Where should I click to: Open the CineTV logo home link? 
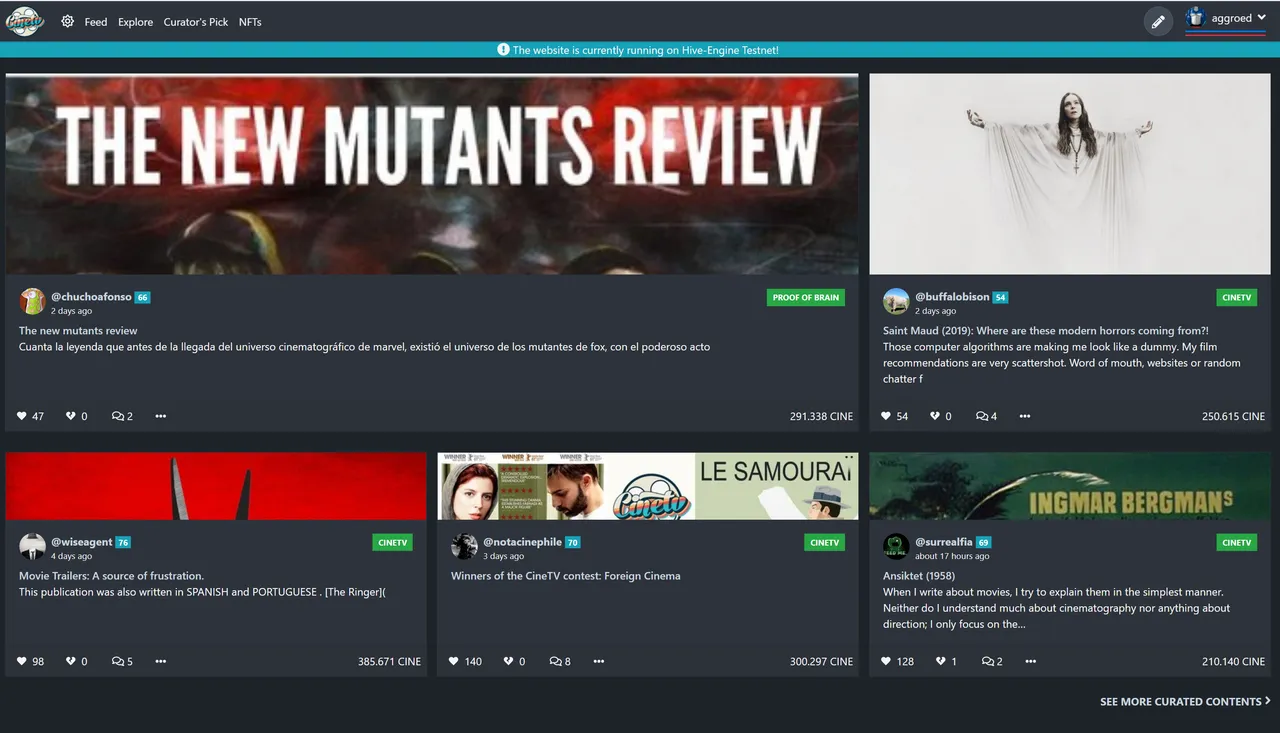click(25, 21)
